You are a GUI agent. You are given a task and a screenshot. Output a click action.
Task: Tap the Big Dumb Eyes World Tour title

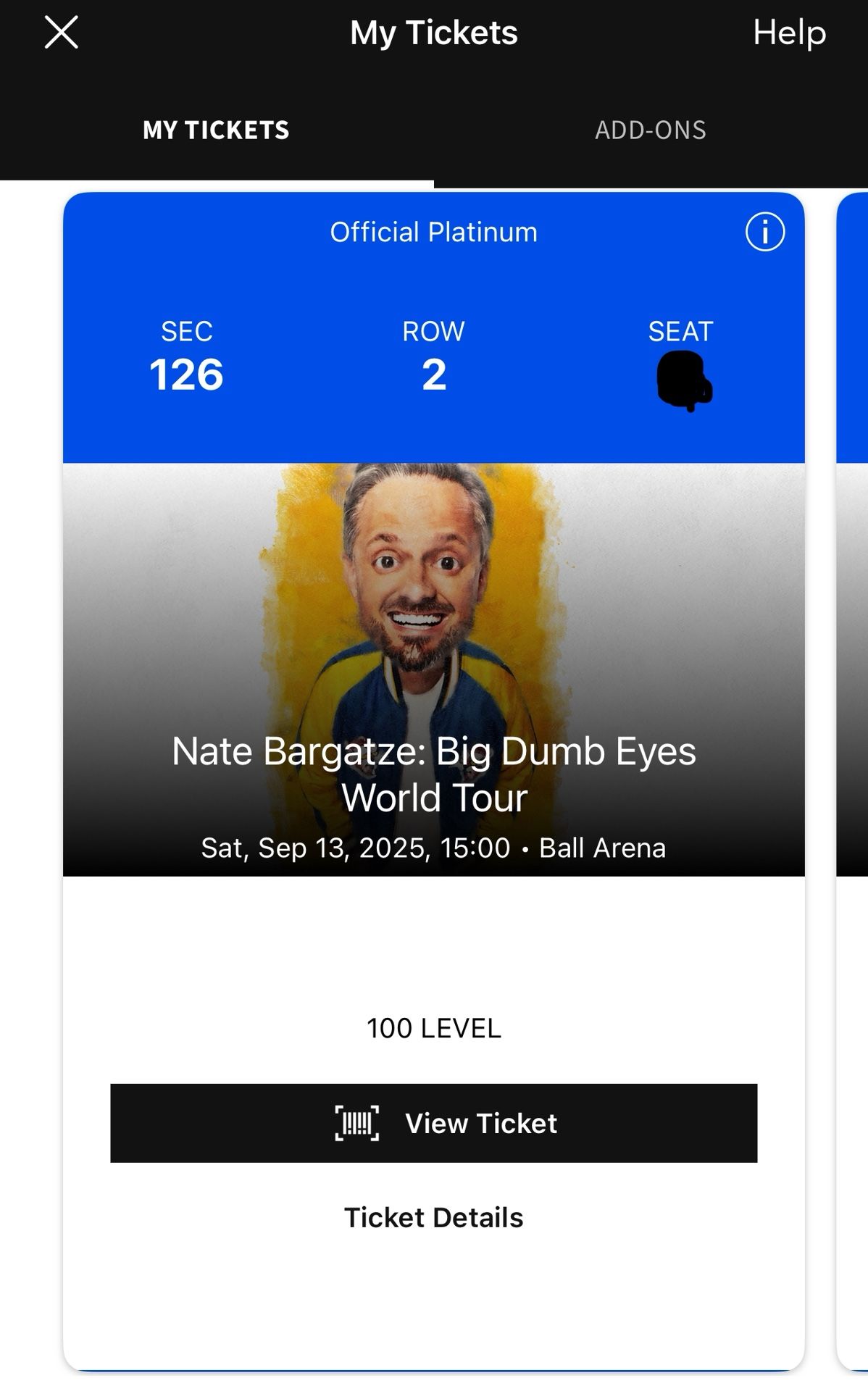pyautogui.click(x=433, y=774)
